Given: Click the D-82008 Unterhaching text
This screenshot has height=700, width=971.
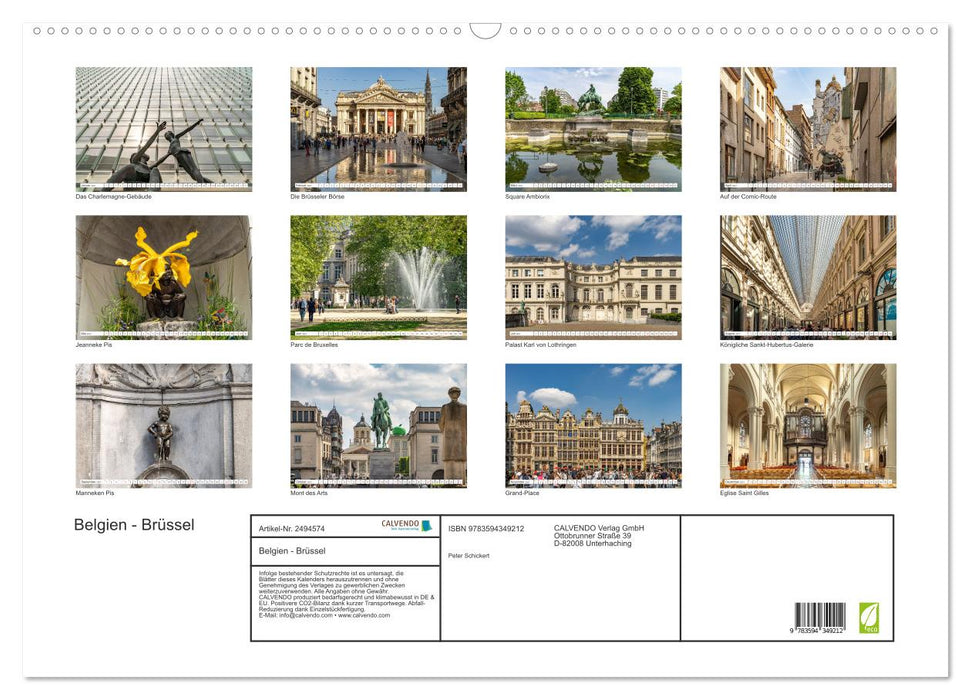Looking at the screenshot, I should (x=593, y=543).
